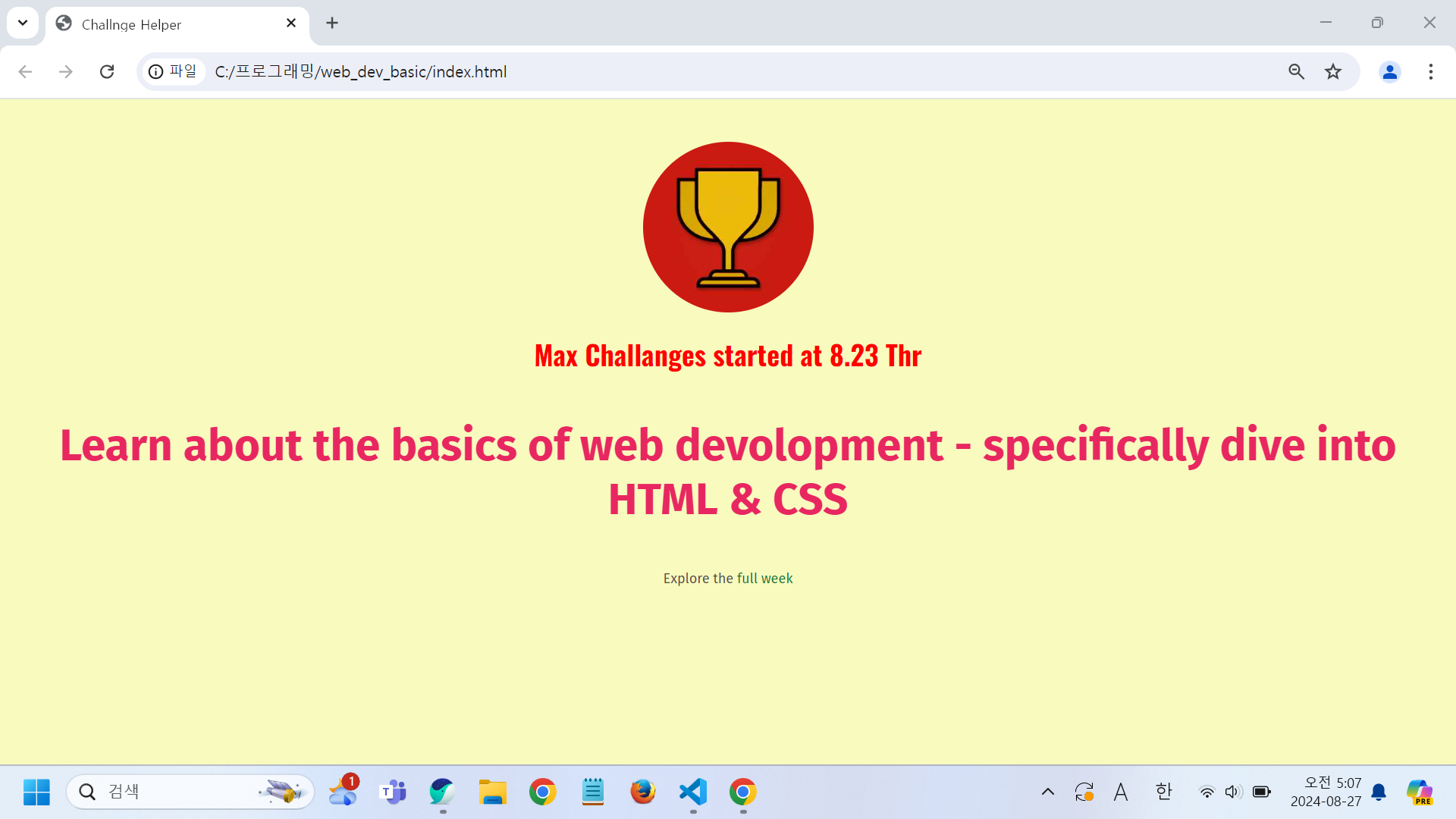Open the zoom magnifier in the address bar
Image resolution: width=1456 pixels, height=819 pixels.
pyautogui.click(x=1296, y=71)
